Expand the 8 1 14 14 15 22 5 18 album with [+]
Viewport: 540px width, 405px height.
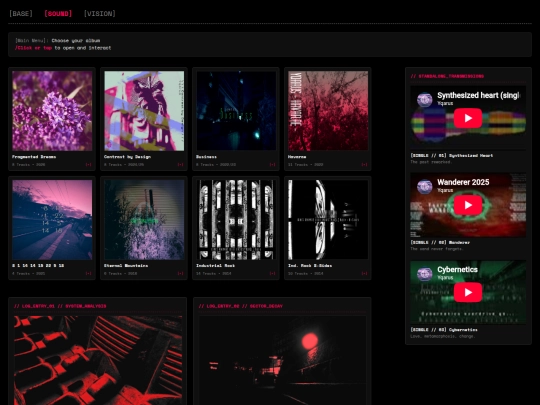pyautogui.click(x=89, y=273)
